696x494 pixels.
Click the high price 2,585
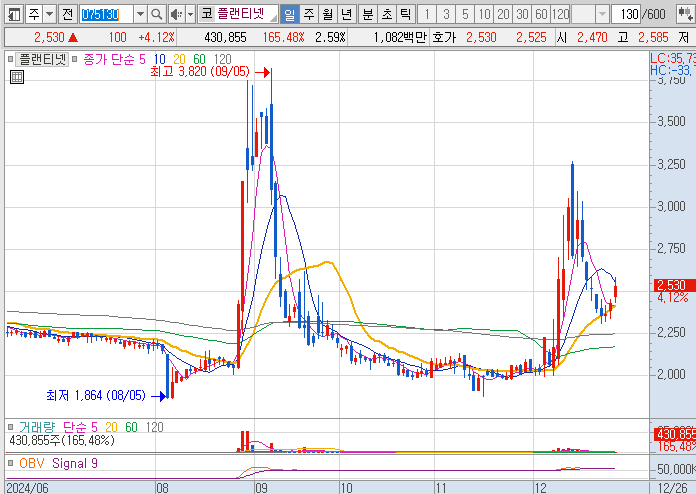point(653,37)
